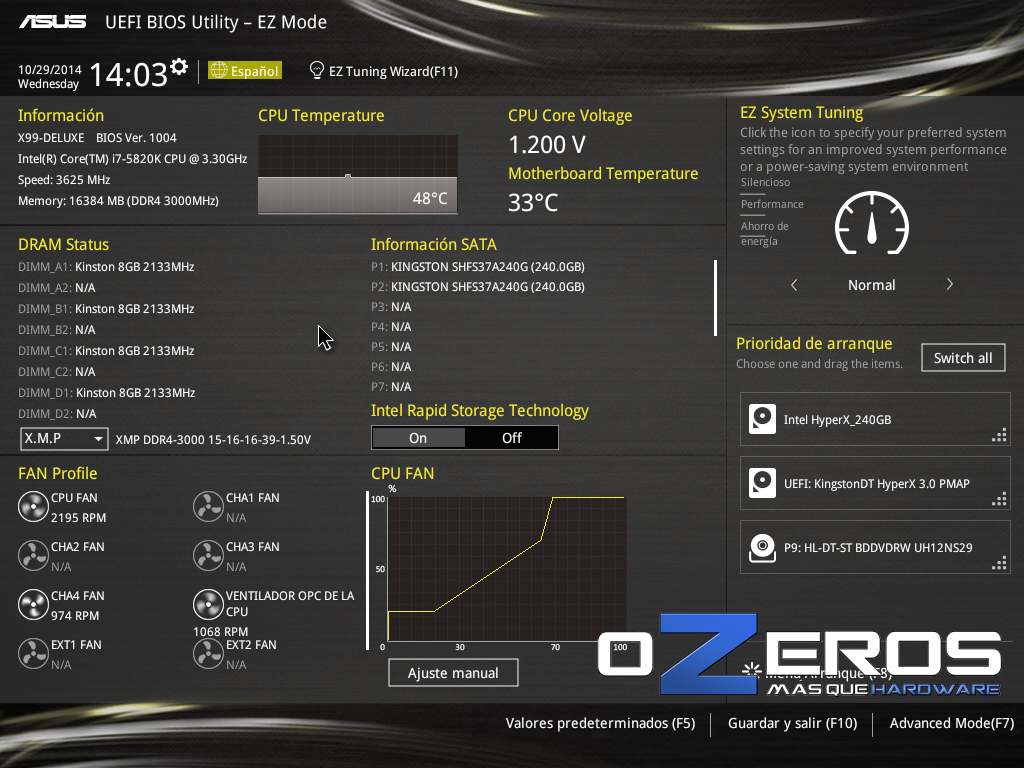Viewport: 1024px width, 768px height.
Task: Click the Normal tuning mode label
Action: click(872, 285)
